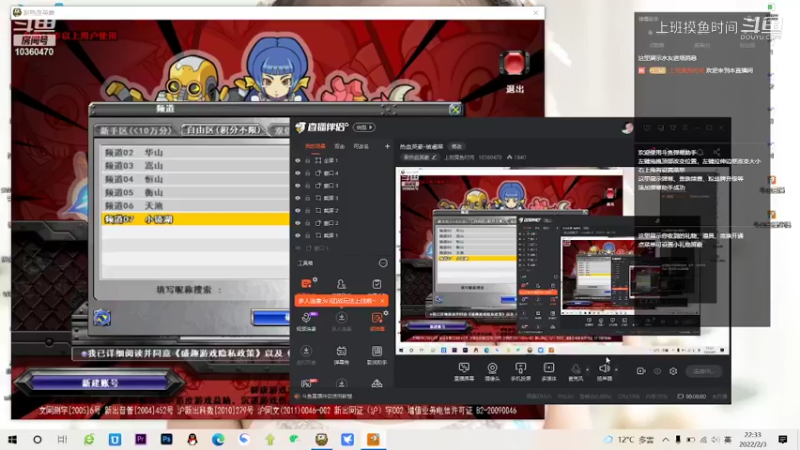Toggle visibility of 截屏3 source
The height and width of the screenshot is (450, 800).
pyautogui.click(x=298, y=198)
